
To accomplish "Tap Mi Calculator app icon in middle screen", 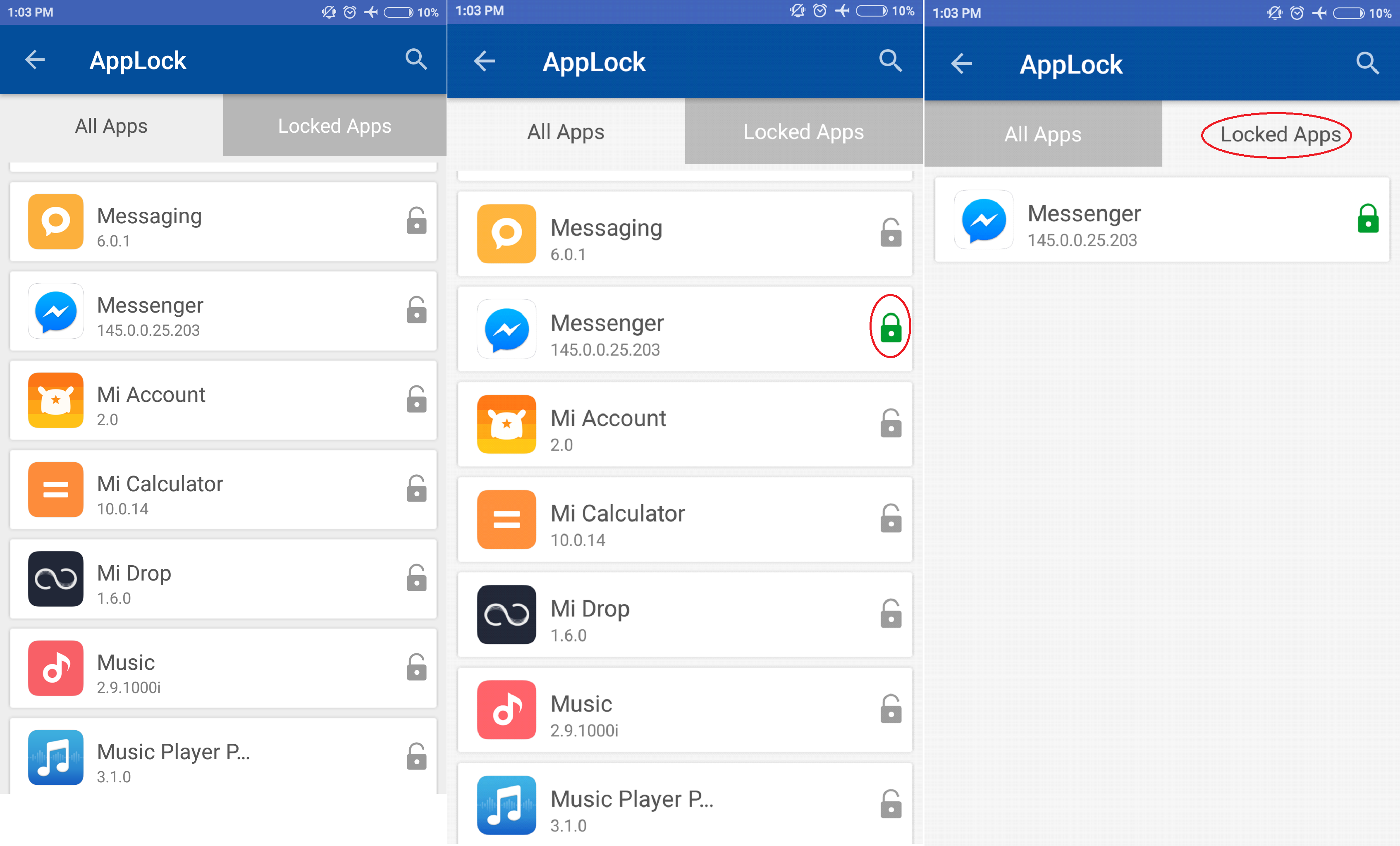I will pyautogui.click(x=506, y=519).
